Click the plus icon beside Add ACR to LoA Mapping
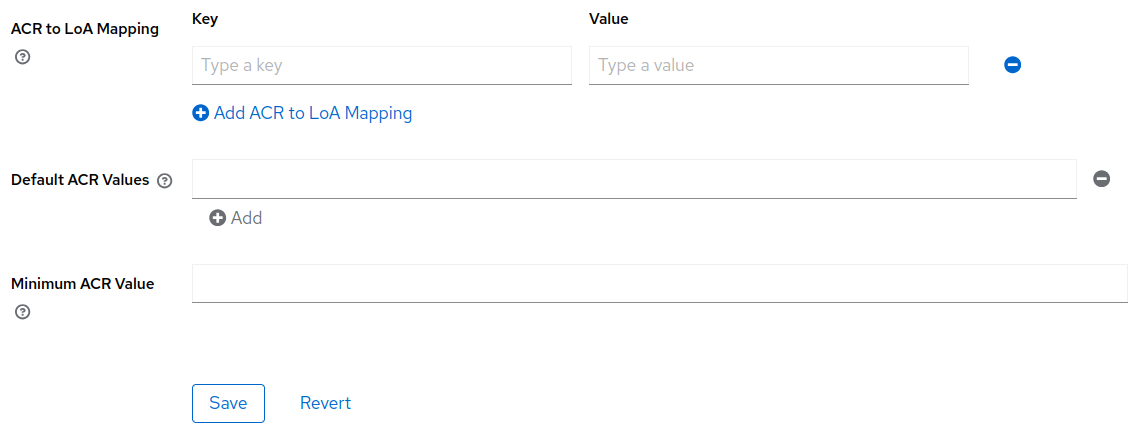This screenshot has width=1138, height=438. pos(201,114)
